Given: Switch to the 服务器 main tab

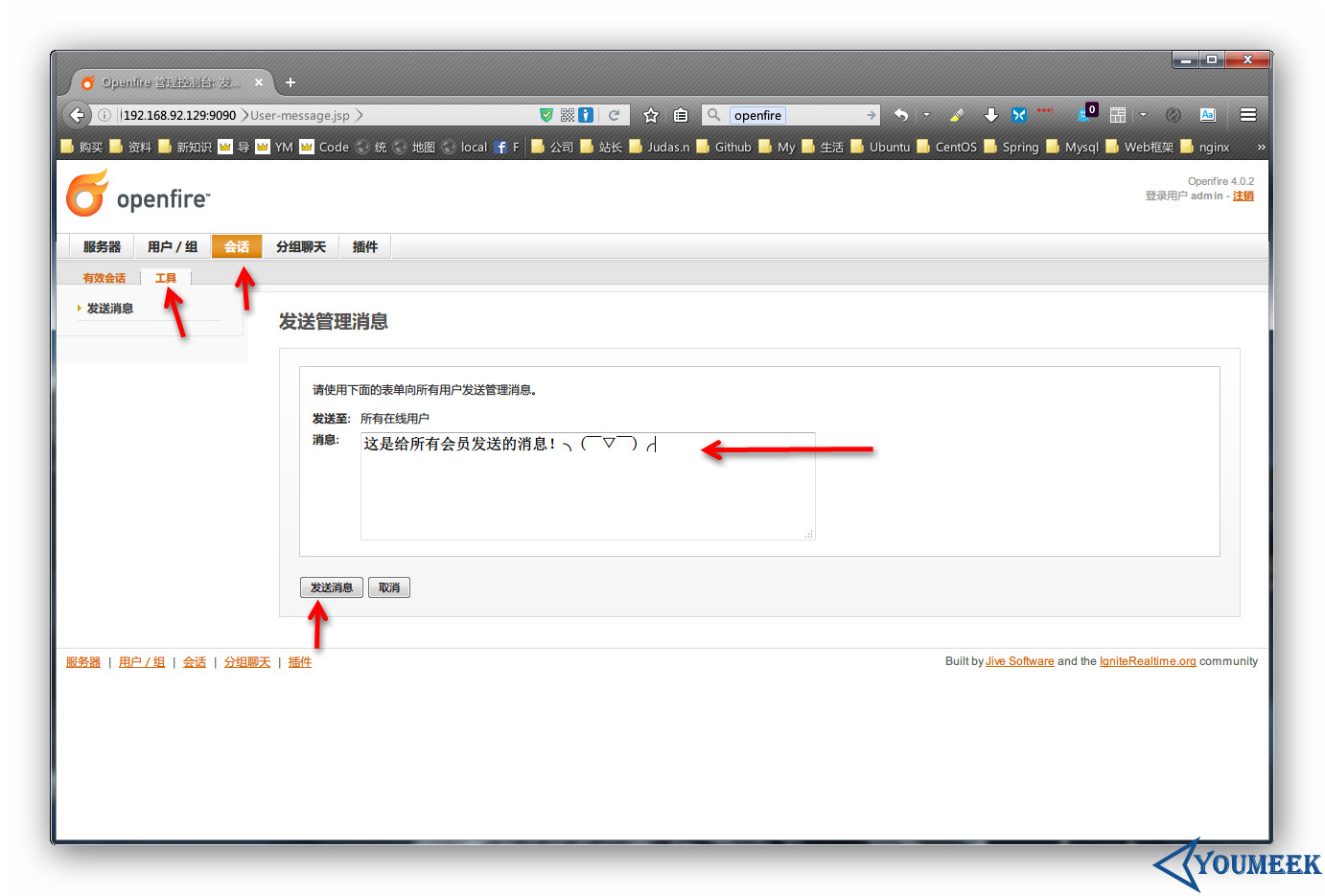Looking at the screenshot, I should [102, 247].
